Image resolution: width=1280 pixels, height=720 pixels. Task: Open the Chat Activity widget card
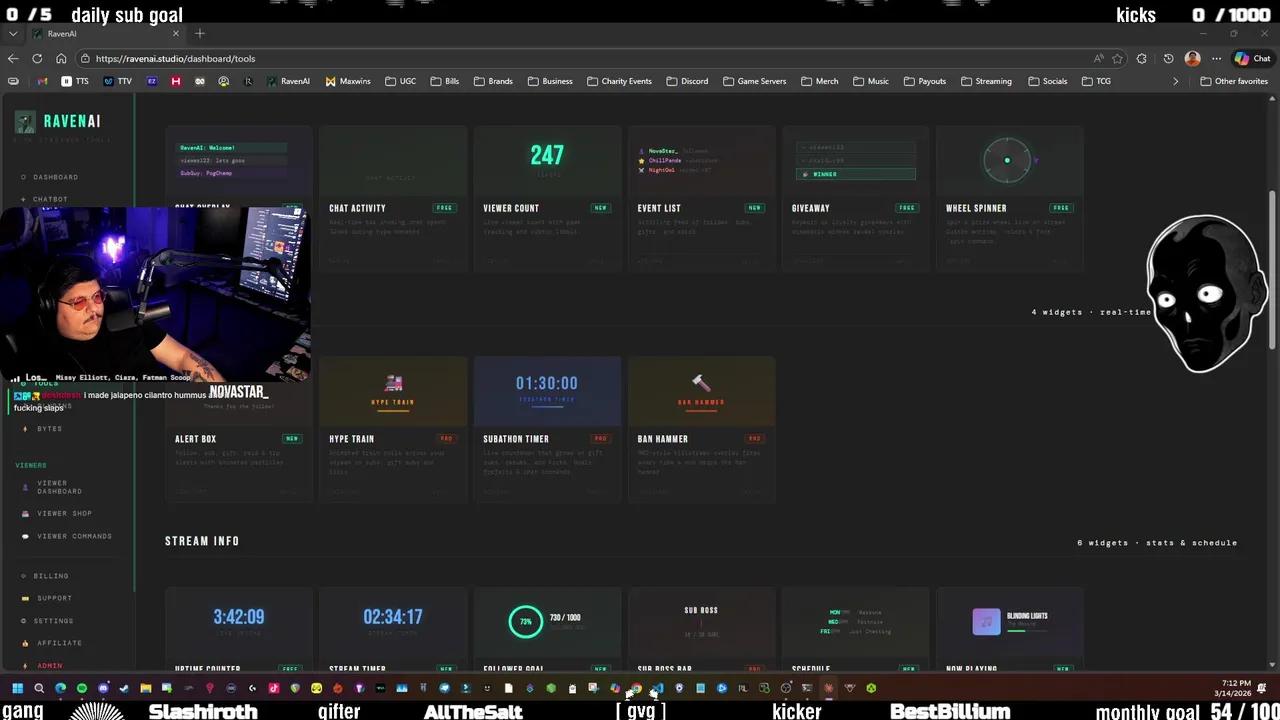[x=393, y=199]
